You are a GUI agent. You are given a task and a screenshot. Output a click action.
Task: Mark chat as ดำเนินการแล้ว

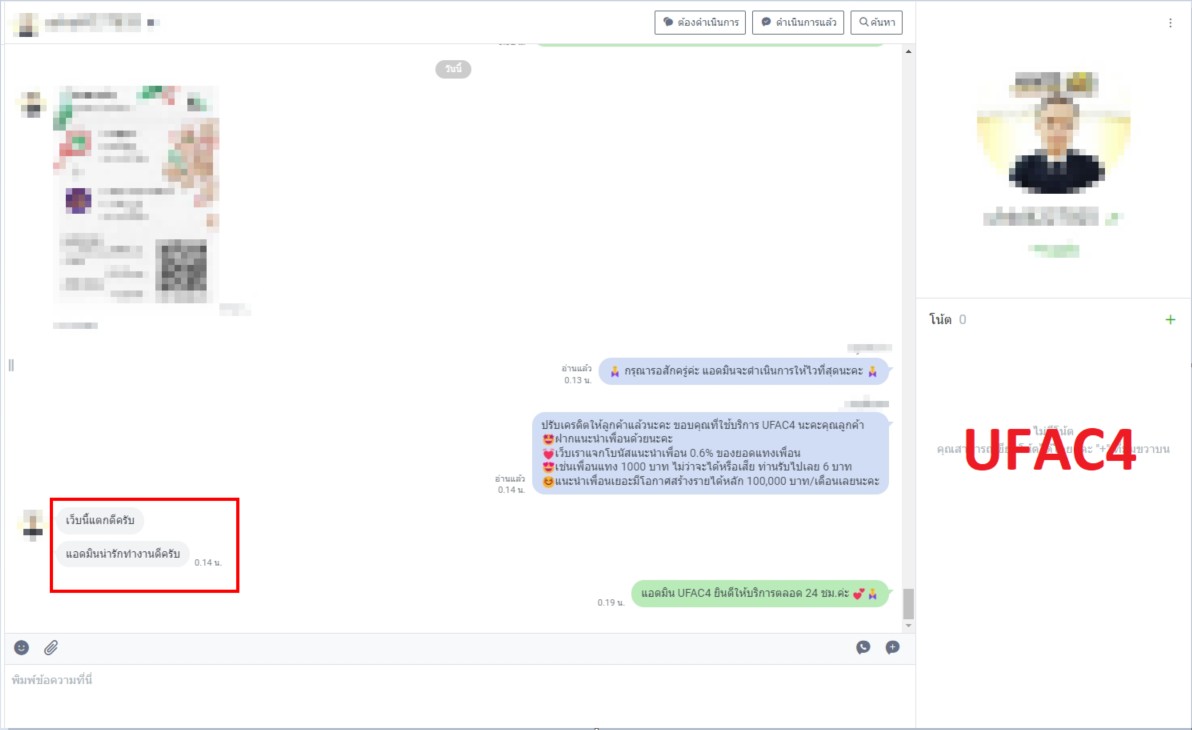[798, 23]
